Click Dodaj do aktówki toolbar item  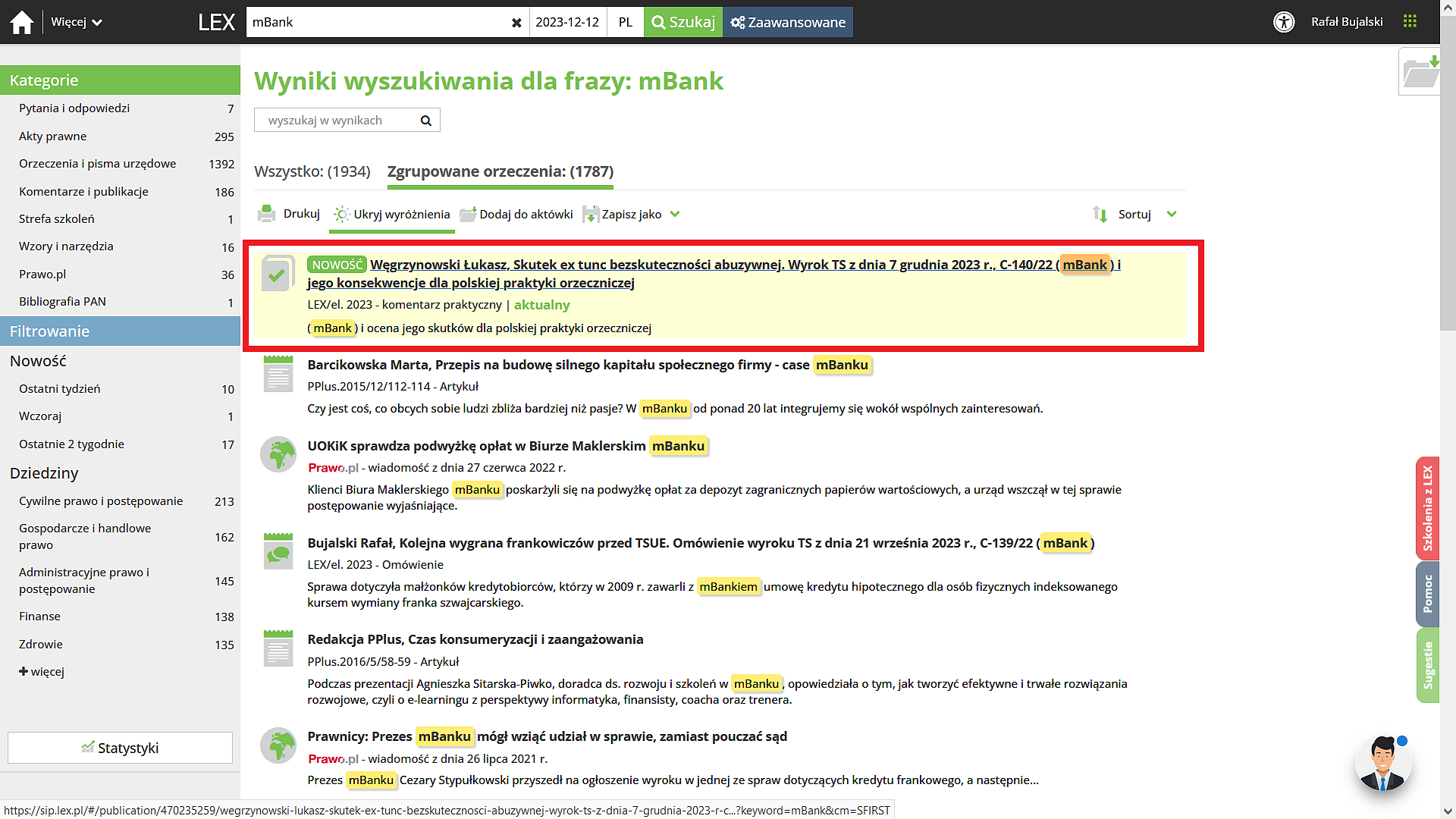[x=516, y=214]
